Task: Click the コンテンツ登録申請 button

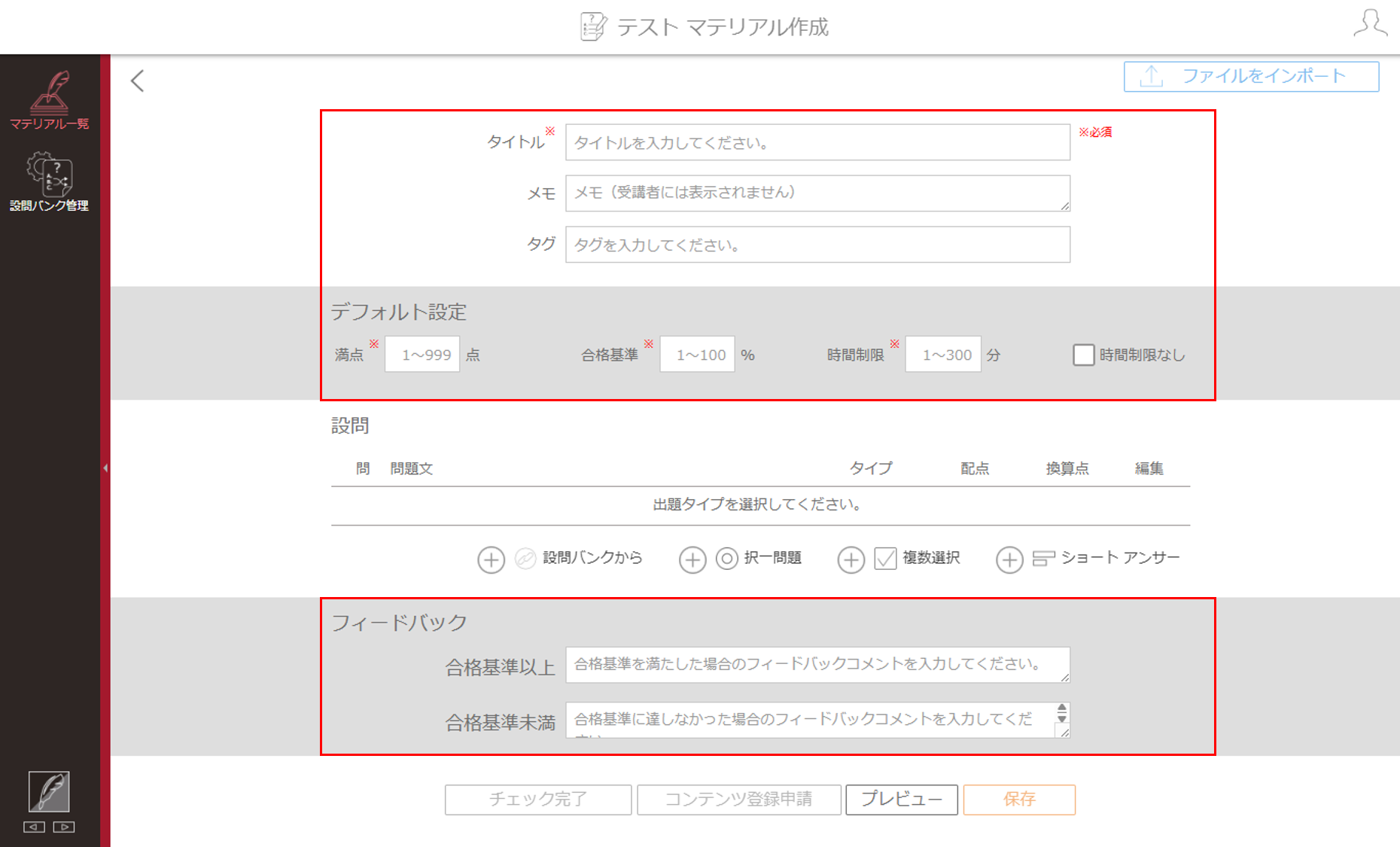Action: [x=739, y=800]
